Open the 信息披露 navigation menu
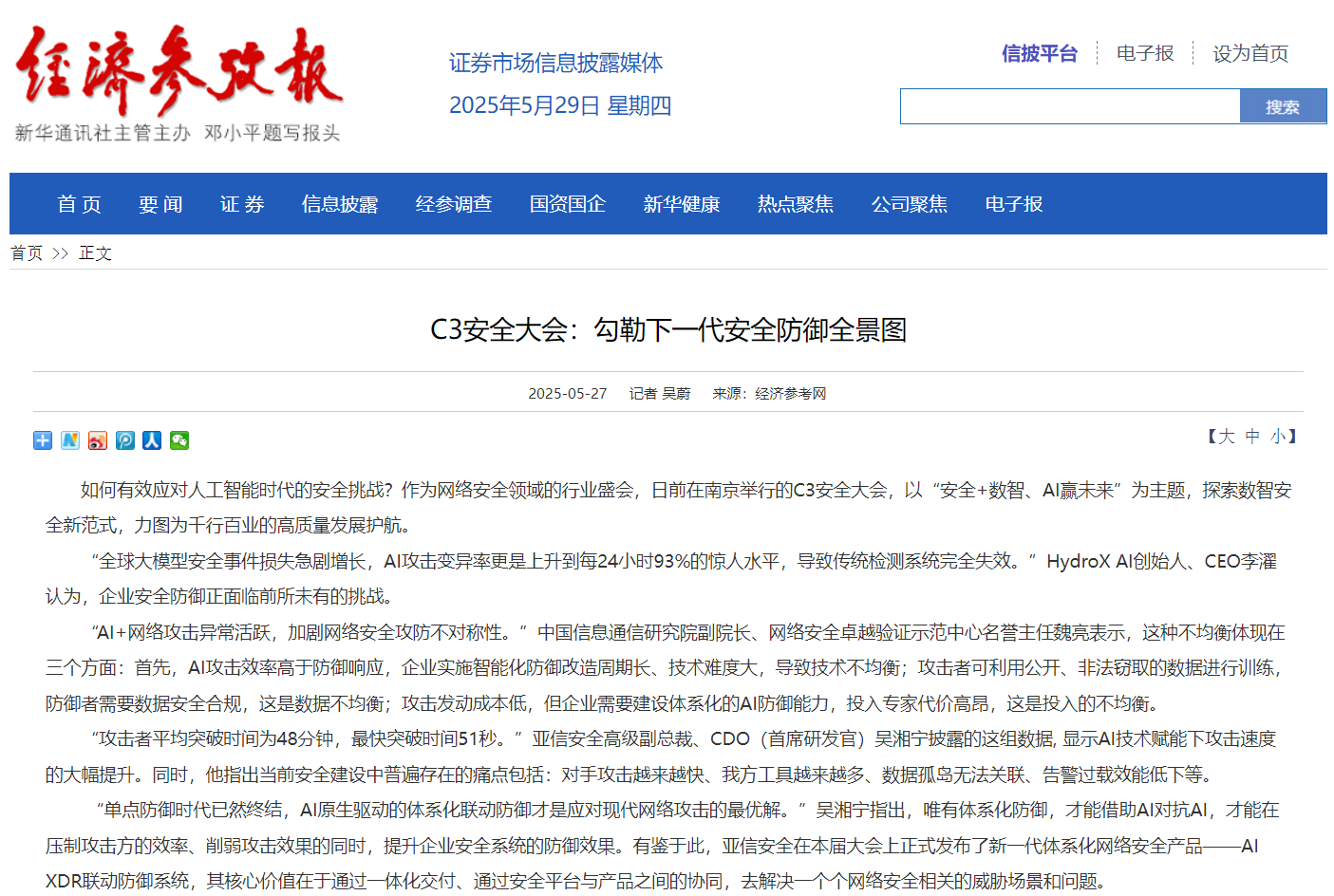The image size is (1334, 896). tap(340, 204)
